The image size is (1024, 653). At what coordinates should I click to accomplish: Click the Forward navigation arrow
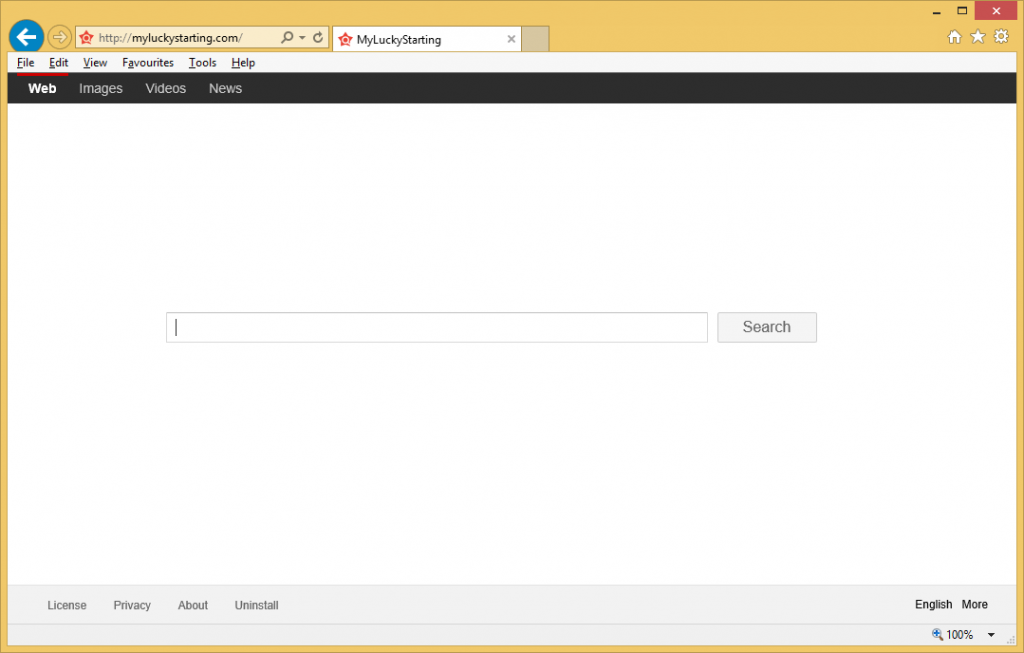[x=59, y=38]
